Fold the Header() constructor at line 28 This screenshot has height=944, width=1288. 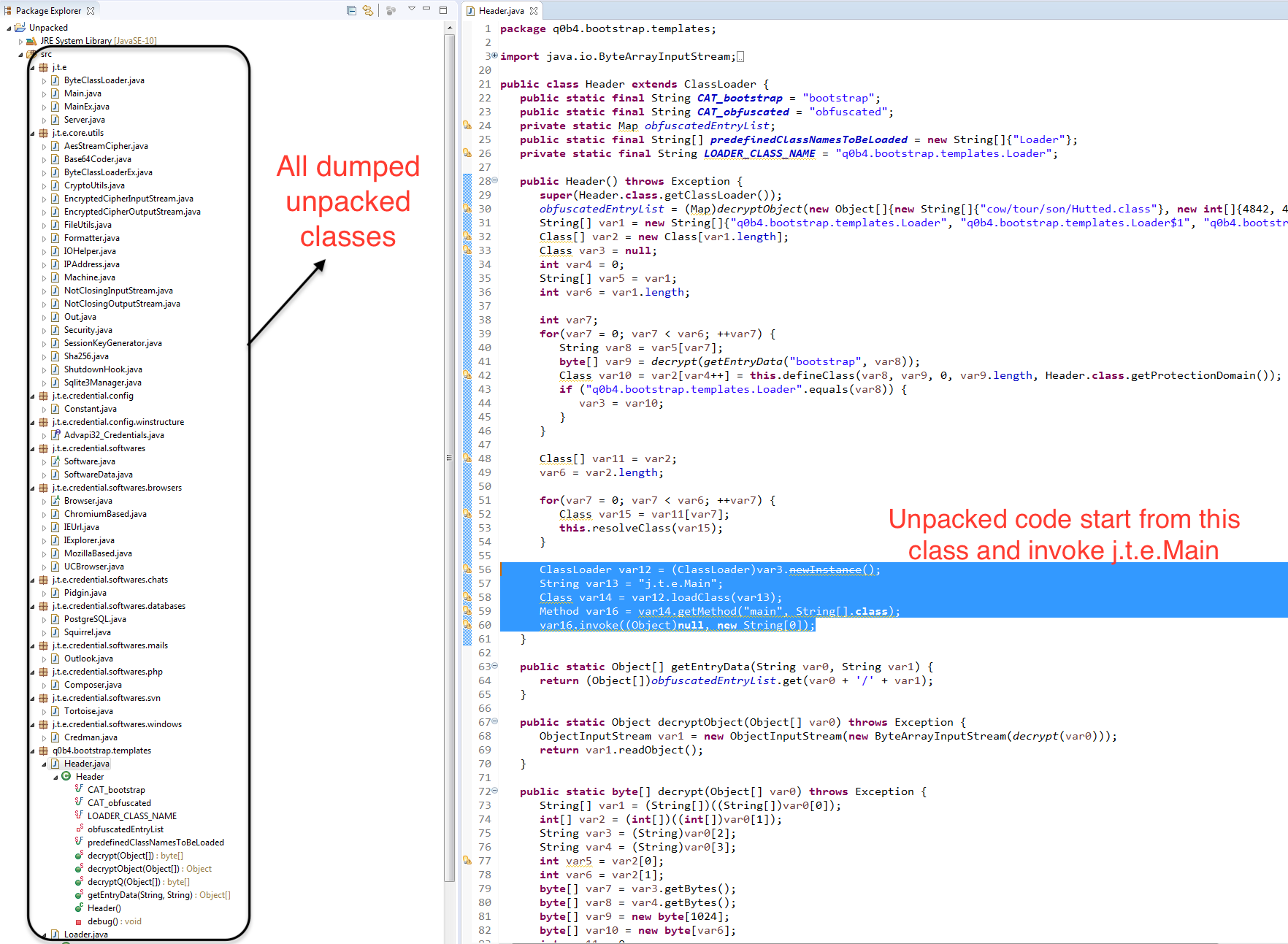(495, 180)
